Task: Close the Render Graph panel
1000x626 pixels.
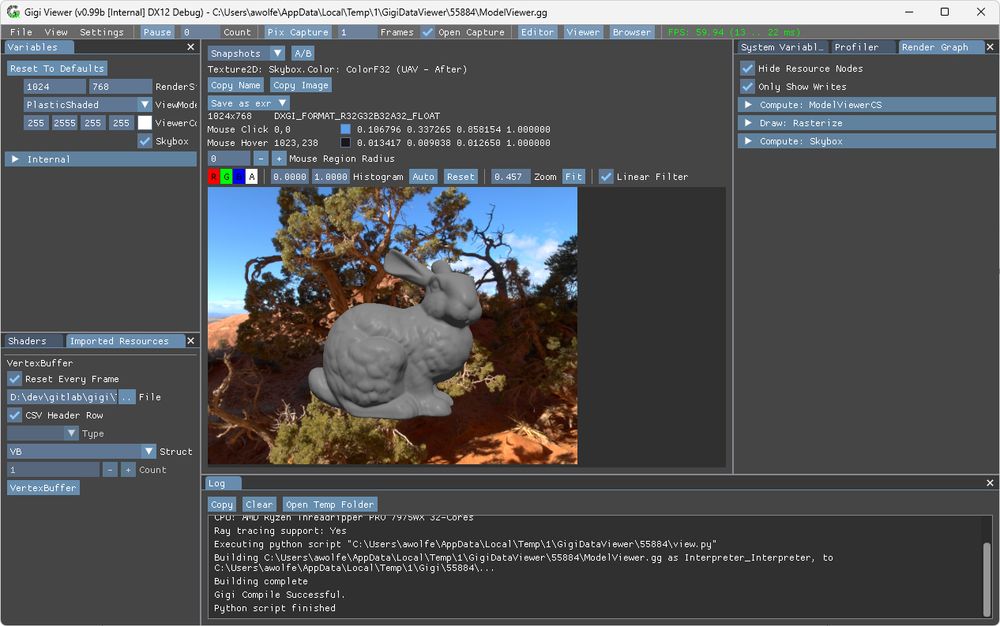Action: (x=990, y=47)
